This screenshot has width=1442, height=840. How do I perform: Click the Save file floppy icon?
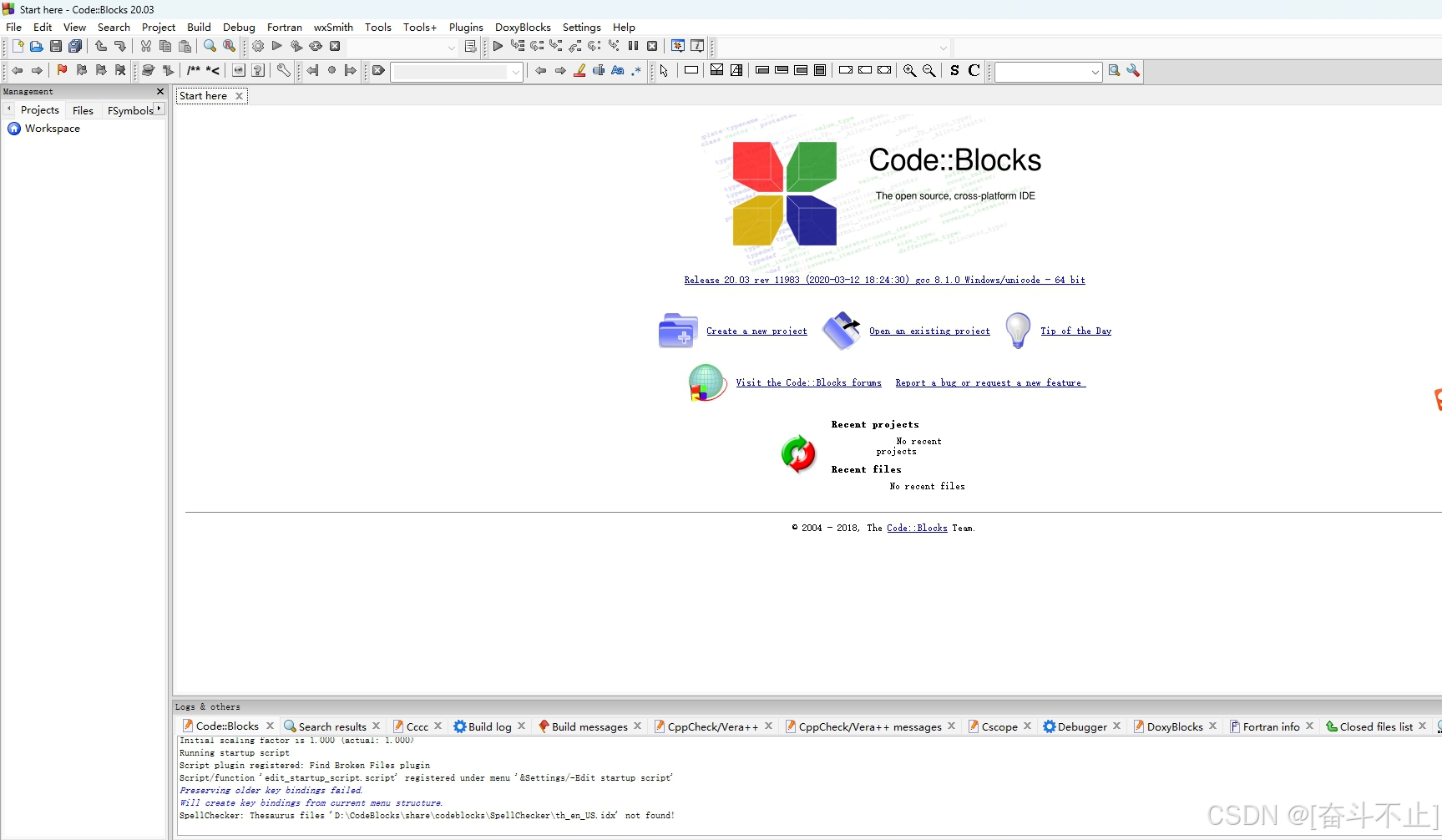(x=56, y=47)
